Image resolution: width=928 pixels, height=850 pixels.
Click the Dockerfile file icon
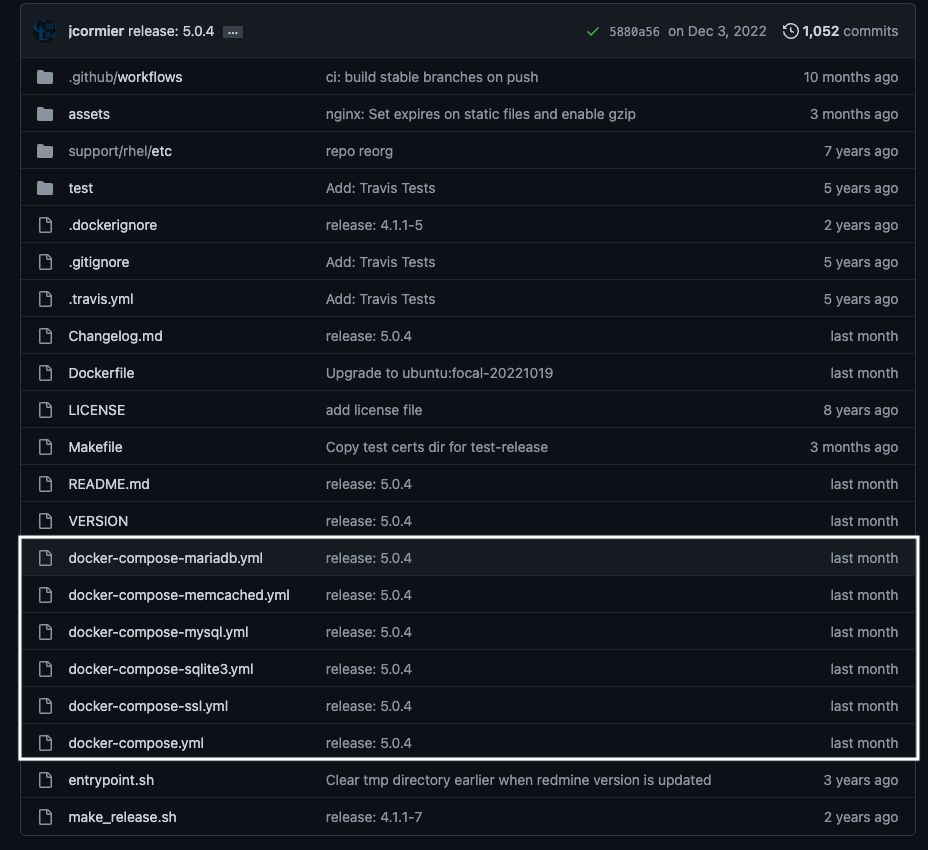click(45, 373)
